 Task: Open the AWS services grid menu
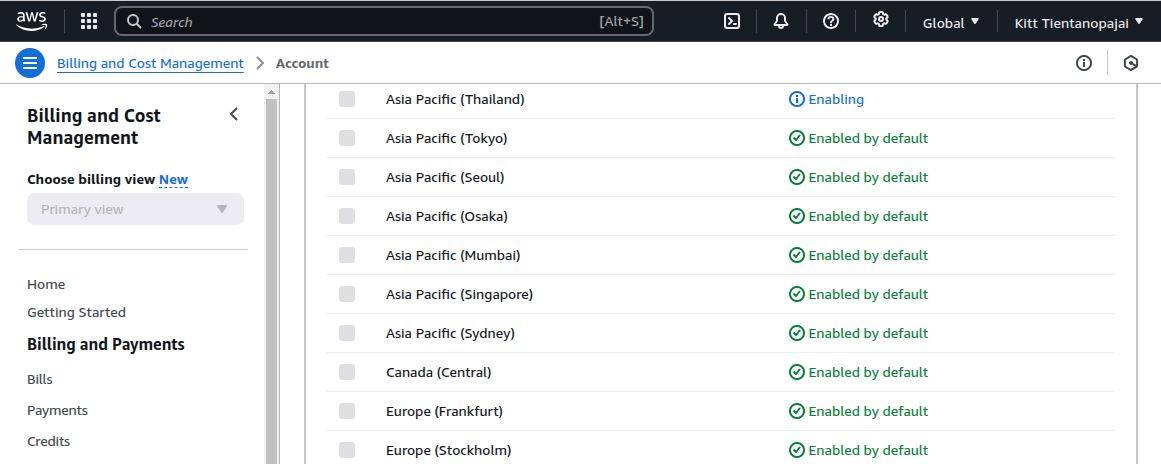coord(89,21)
